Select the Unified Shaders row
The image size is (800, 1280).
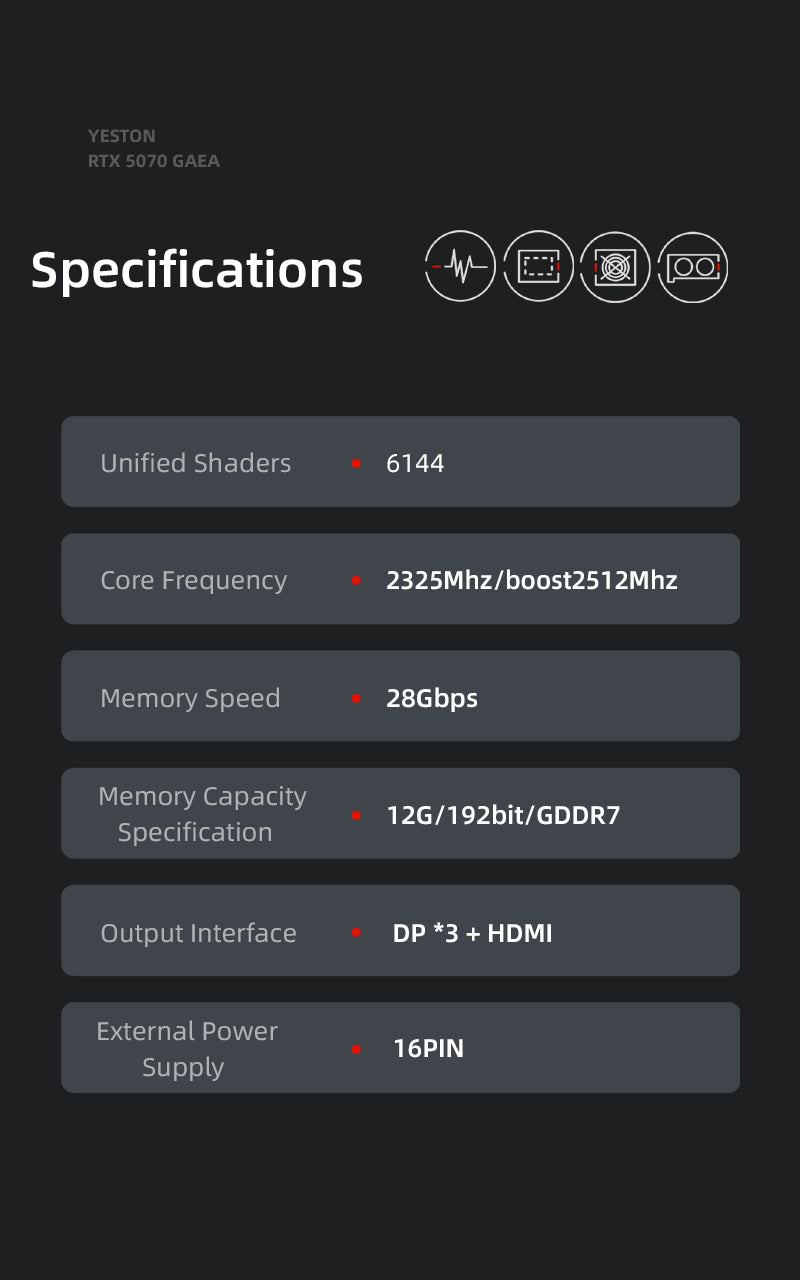(400, 462)
